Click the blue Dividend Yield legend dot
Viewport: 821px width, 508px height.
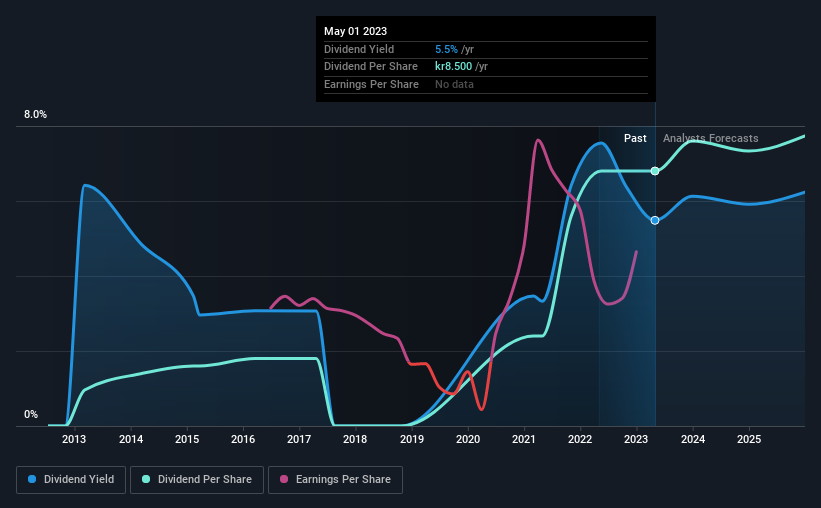(32, 479)
